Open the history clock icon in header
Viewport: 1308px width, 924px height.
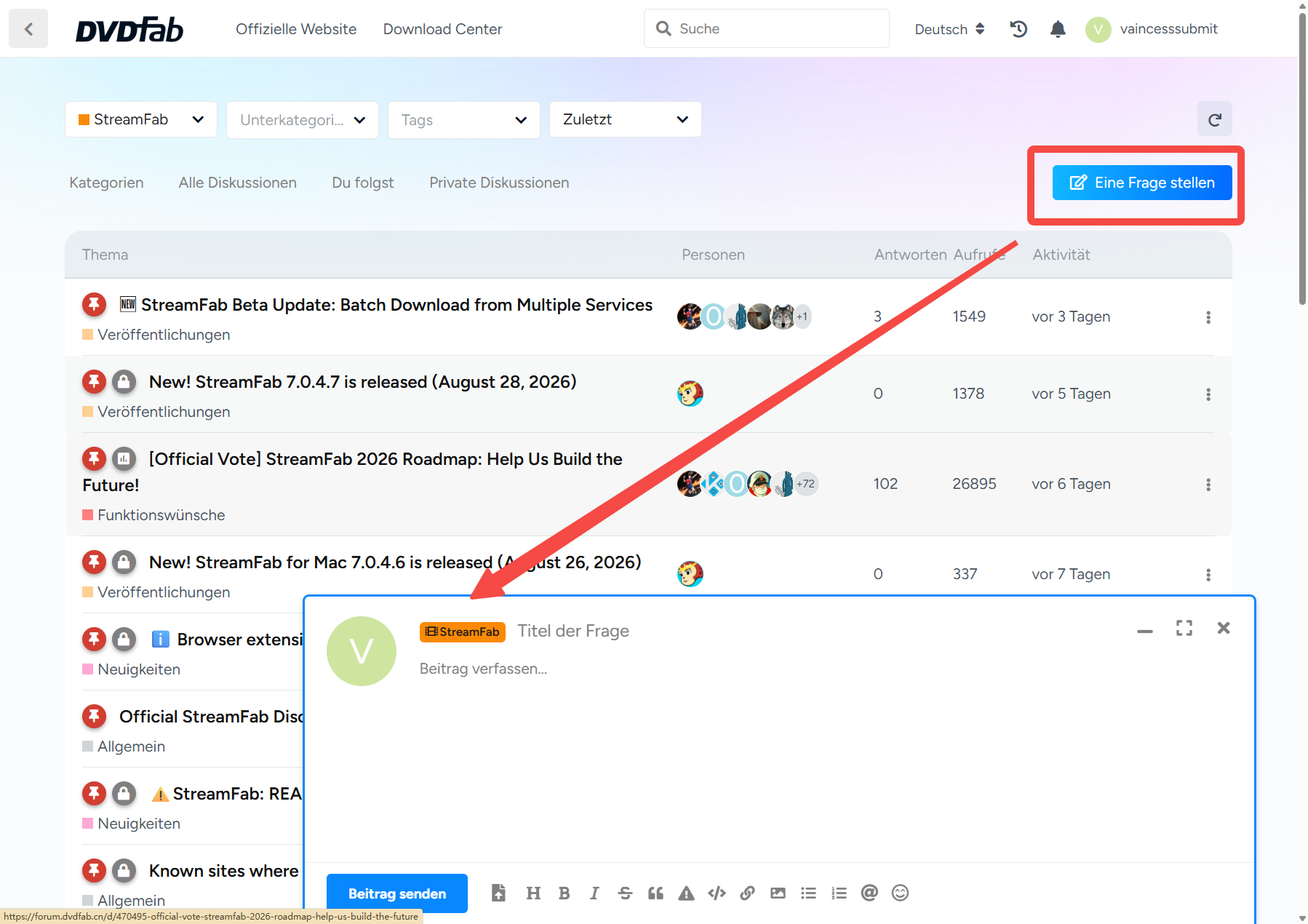pyautogui.click(x=1018, y=29)
